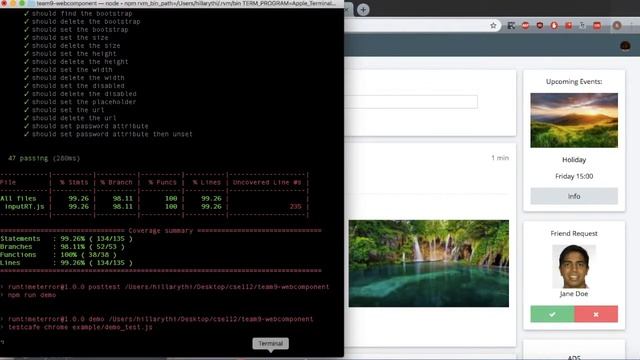Open the Adblock Plus ABP extension icon
The width and height of the screenshot is (640, 360).
point(525,26)
